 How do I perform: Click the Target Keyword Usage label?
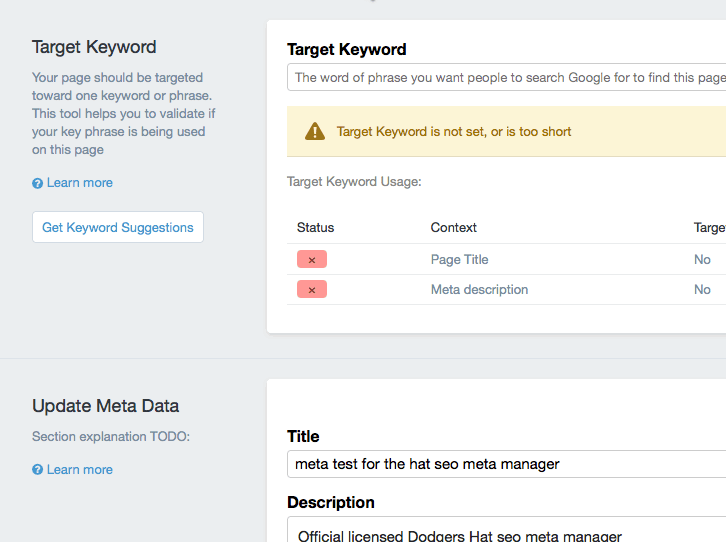tap(354, 181)
